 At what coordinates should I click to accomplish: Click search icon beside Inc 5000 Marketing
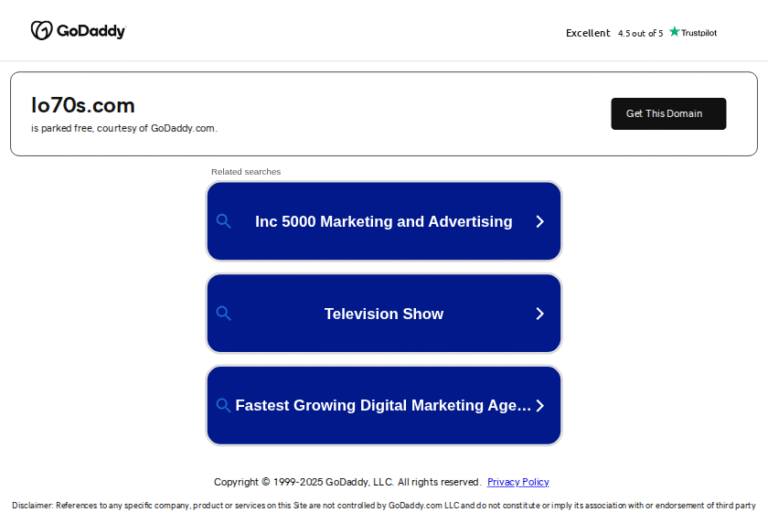point(224,221)
